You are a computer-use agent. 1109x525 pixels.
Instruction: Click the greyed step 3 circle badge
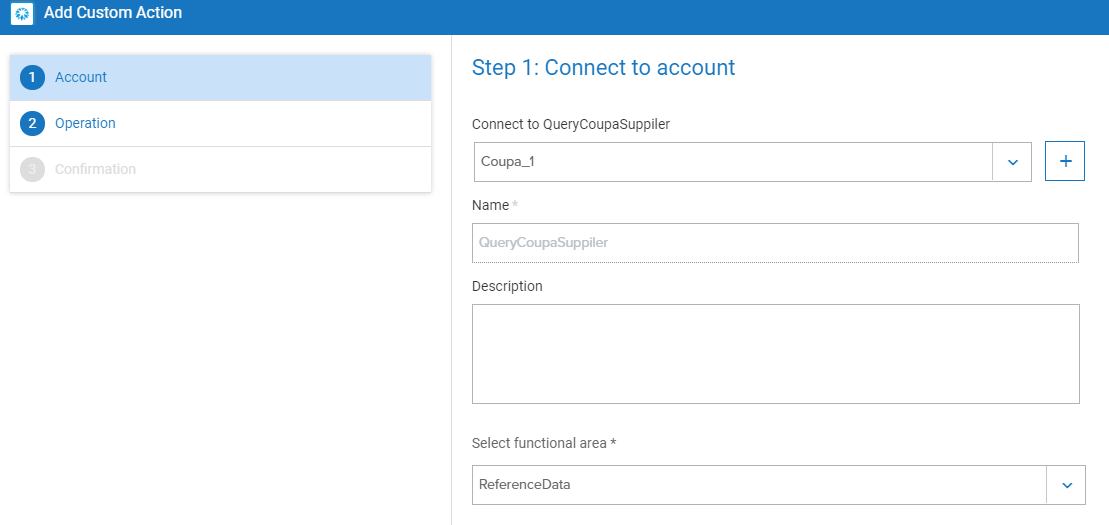33,170
